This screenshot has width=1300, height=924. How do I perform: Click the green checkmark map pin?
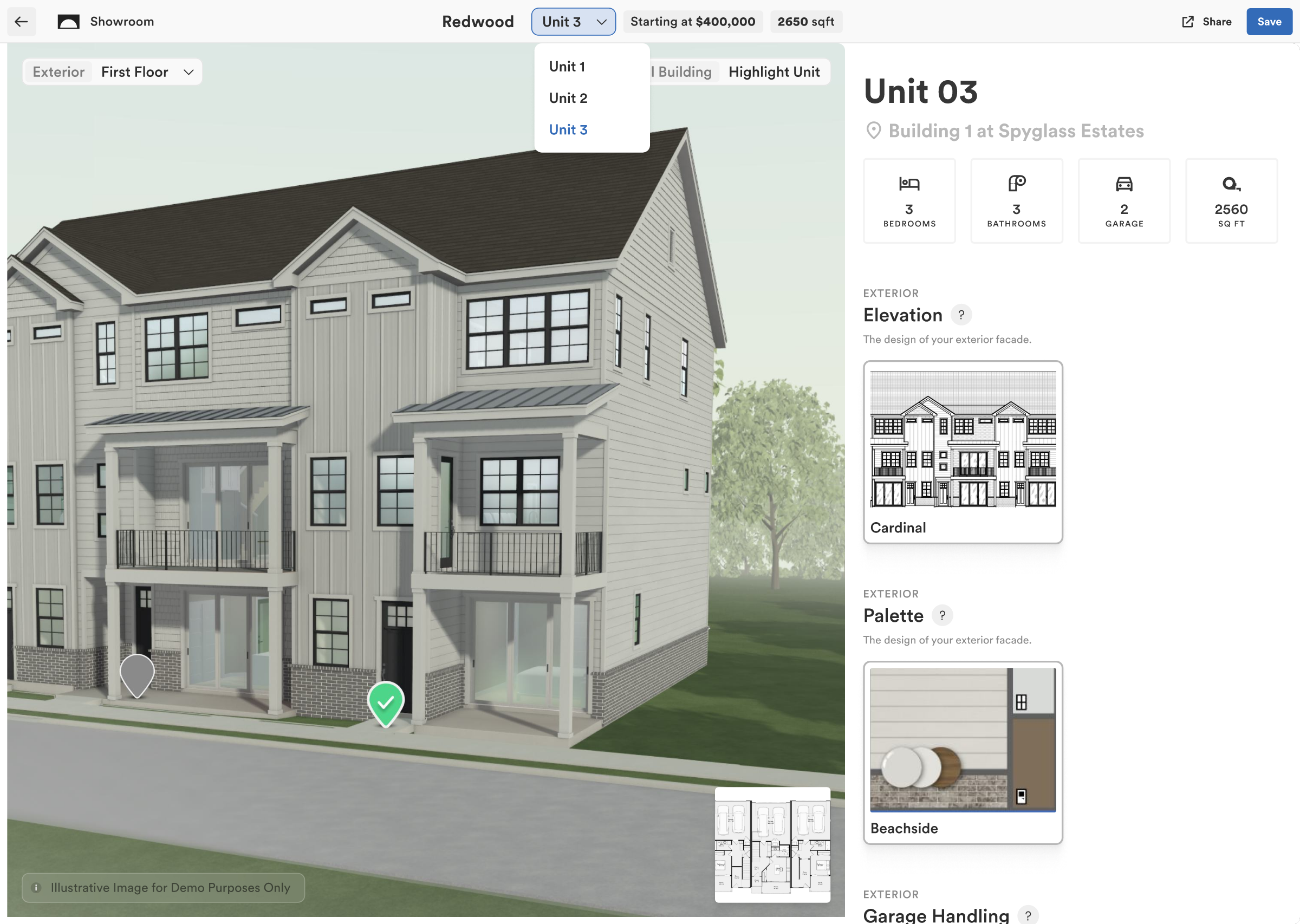385,703
